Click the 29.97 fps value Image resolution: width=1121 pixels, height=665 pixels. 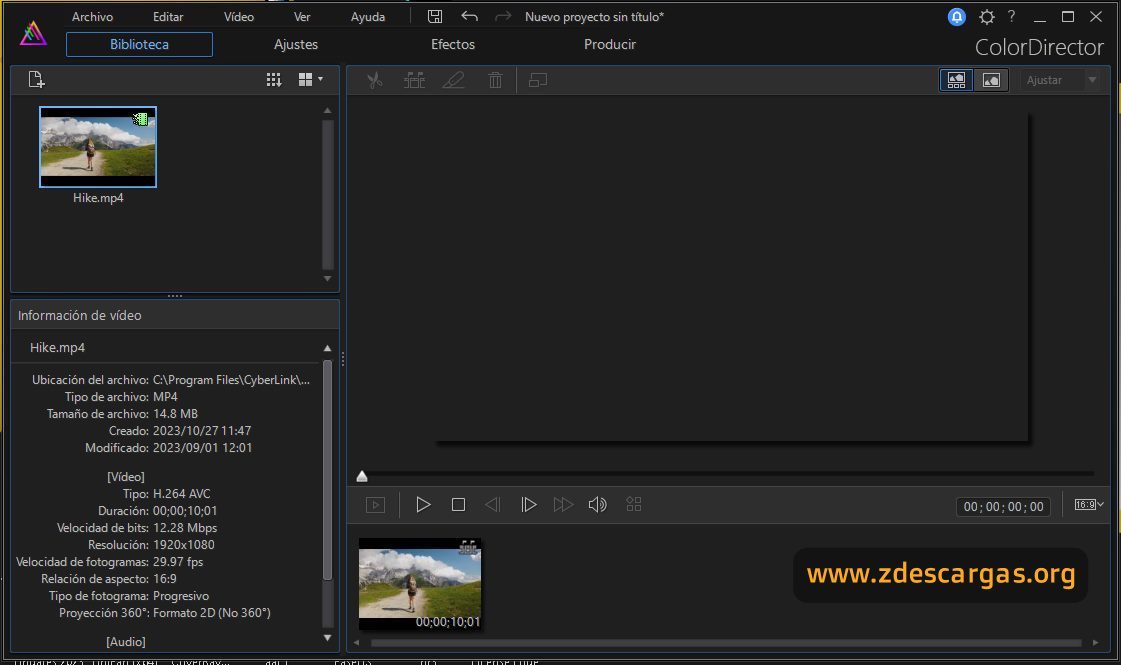point(178,562)
